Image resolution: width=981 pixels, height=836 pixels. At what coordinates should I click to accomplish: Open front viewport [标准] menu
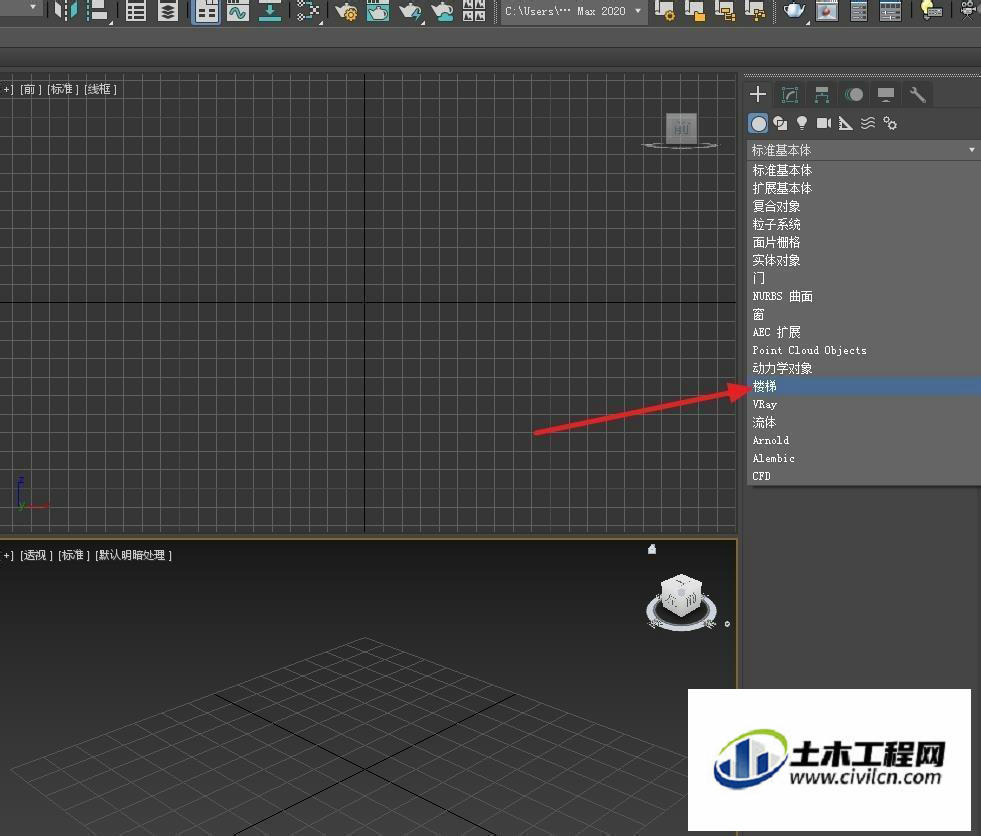[62, 89]
